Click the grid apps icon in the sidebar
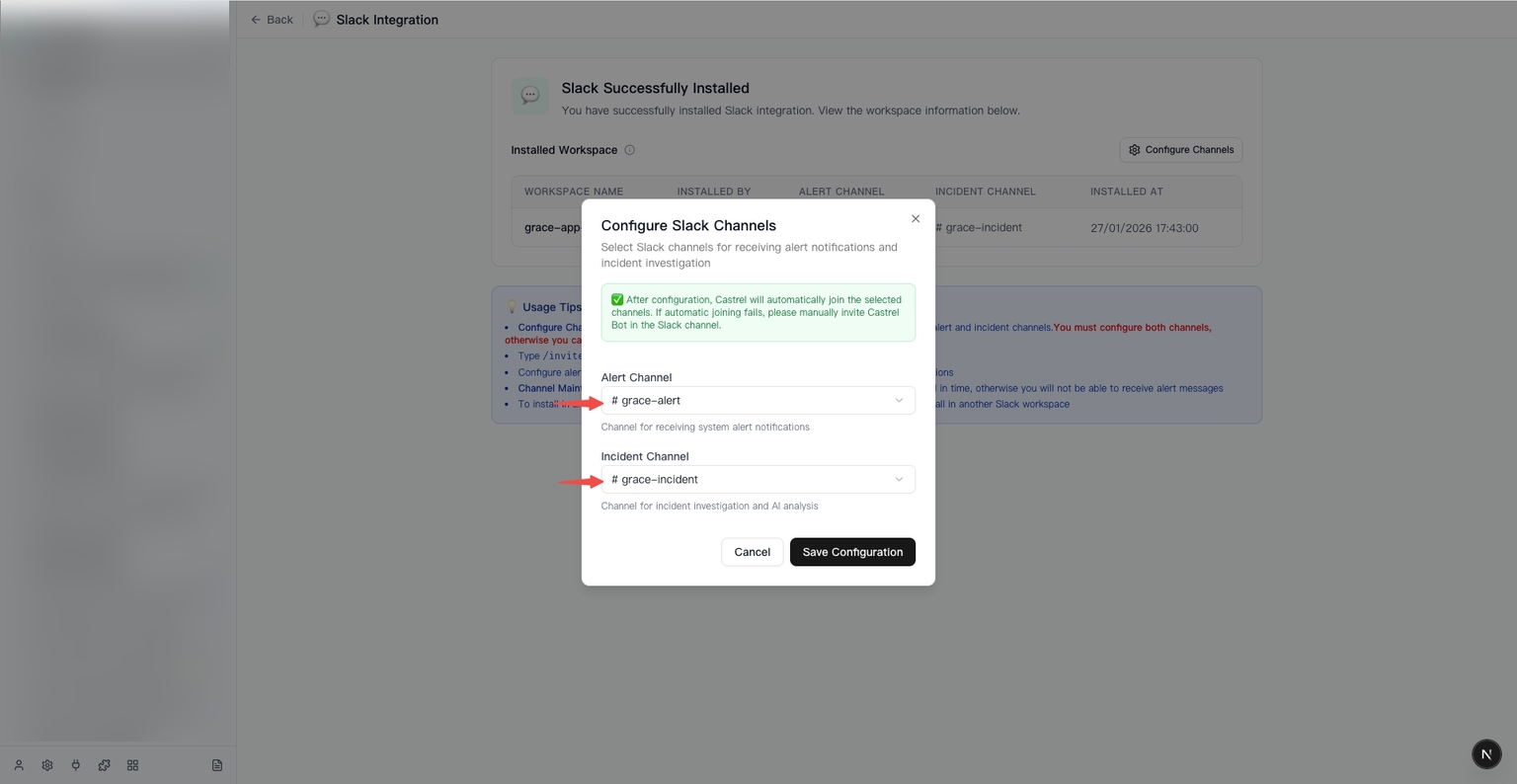The width and height of the screenshot is (1517, 784). [x=131, y=764]
